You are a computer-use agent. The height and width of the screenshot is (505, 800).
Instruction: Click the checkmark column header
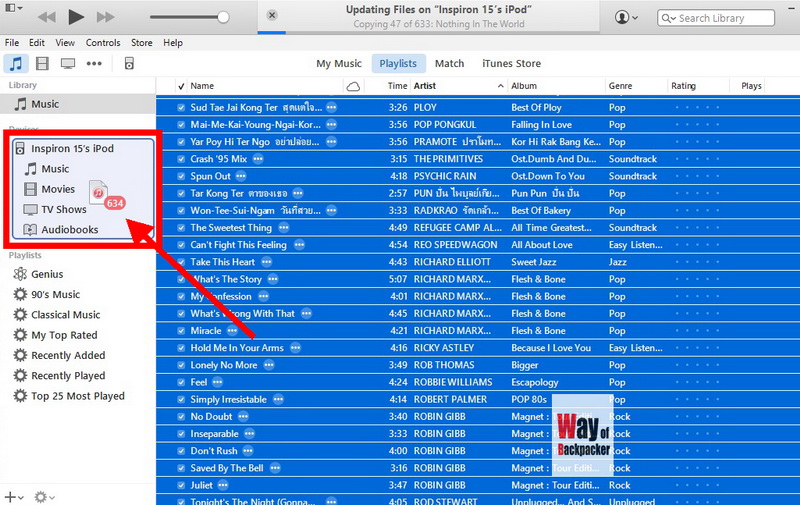tap(181, 86)
